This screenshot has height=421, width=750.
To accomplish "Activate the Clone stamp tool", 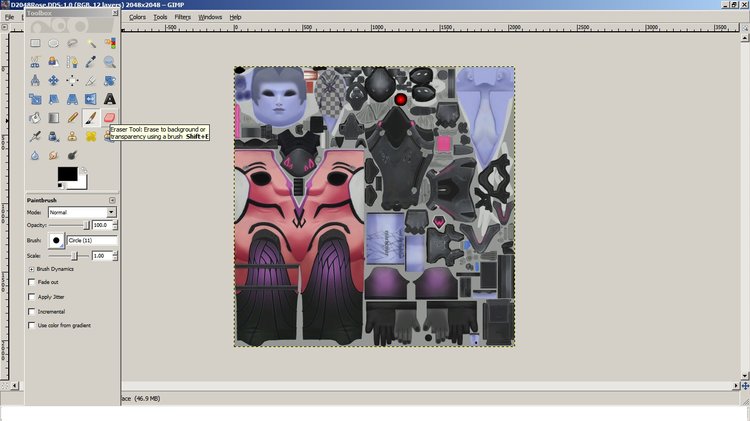I will pos(72,137).
